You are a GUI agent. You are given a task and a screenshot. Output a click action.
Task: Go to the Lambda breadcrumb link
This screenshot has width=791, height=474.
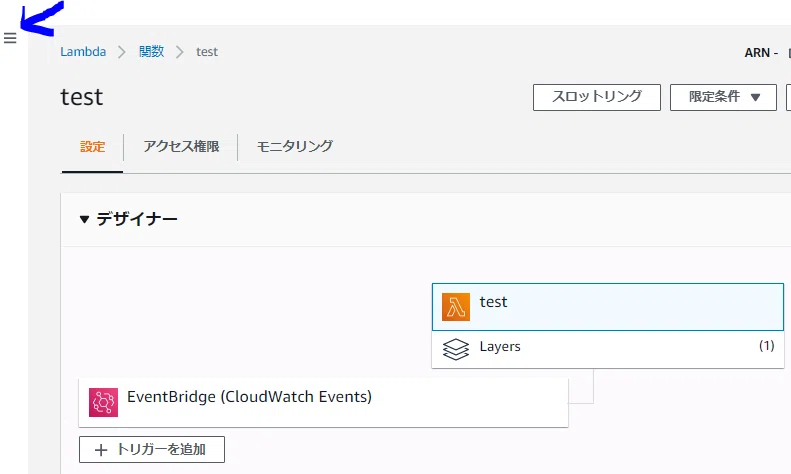click(x=83, y=51)
